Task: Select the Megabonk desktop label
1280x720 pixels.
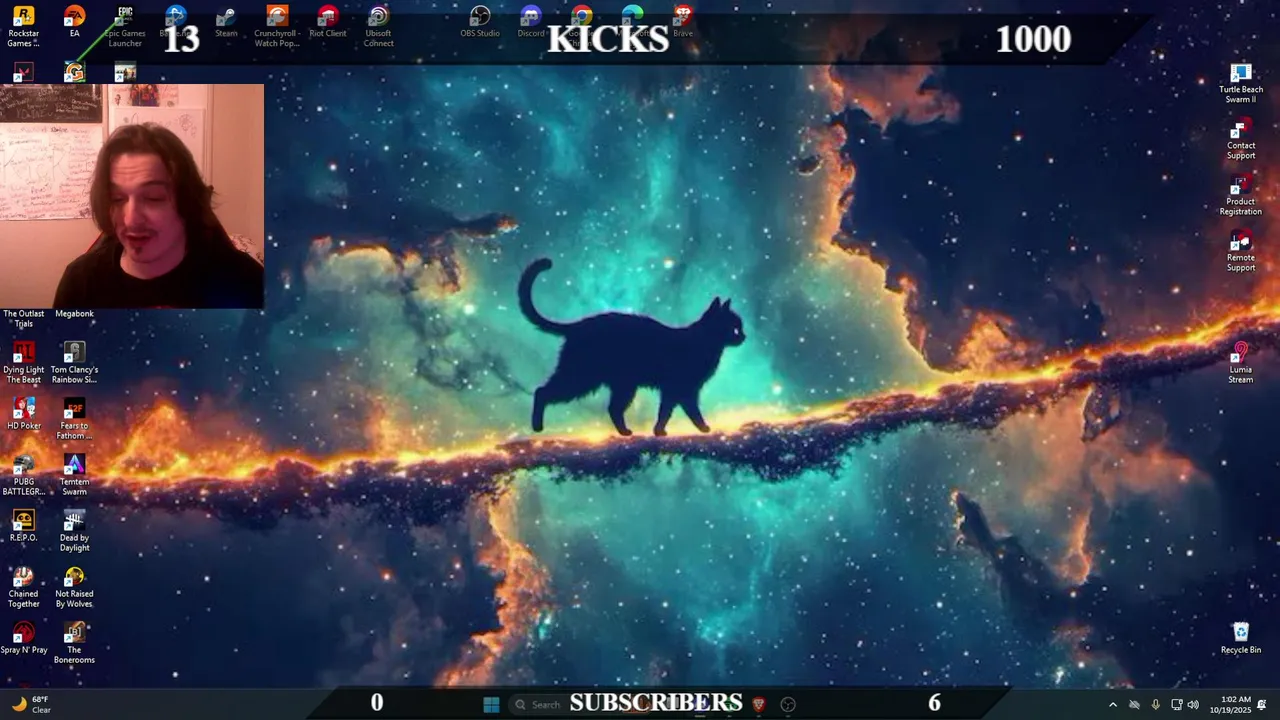Action: point(74,314)
